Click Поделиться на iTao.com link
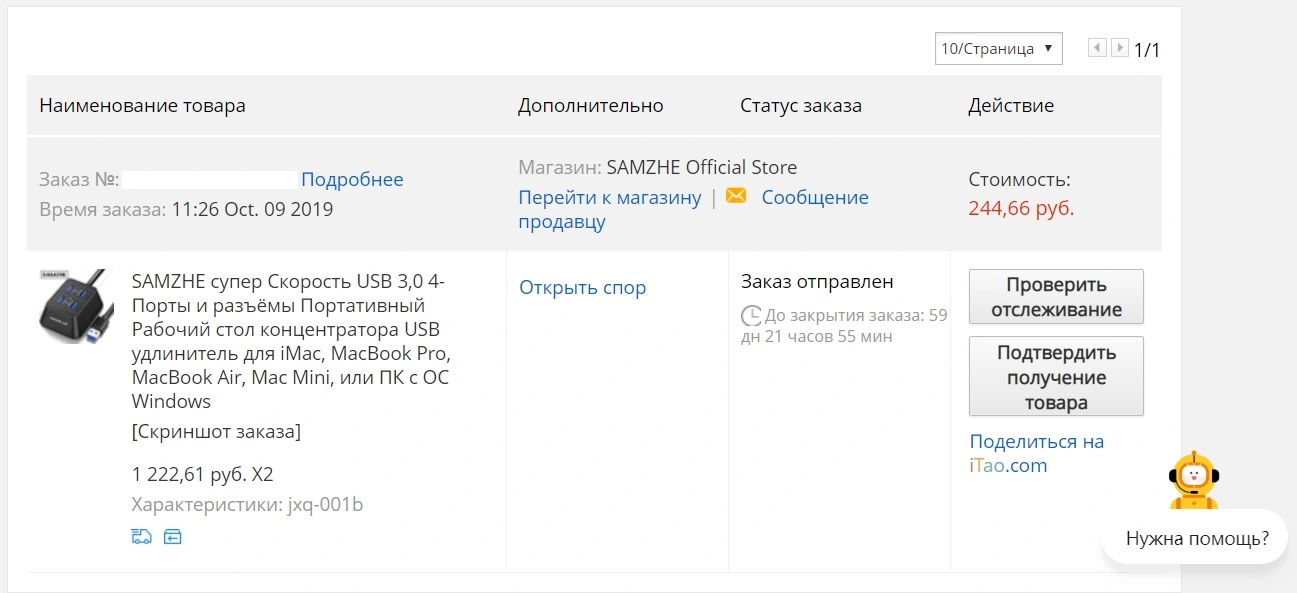The width and height of the screenshot is (1297, 593). [1037, 453]
